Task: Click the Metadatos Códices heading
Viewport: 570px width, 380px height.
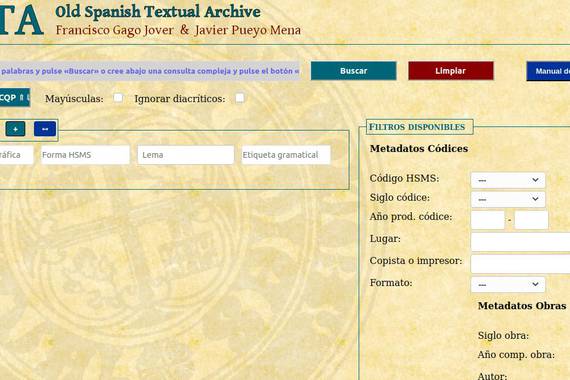Action: pyautogui.click(x=419, y=148)
